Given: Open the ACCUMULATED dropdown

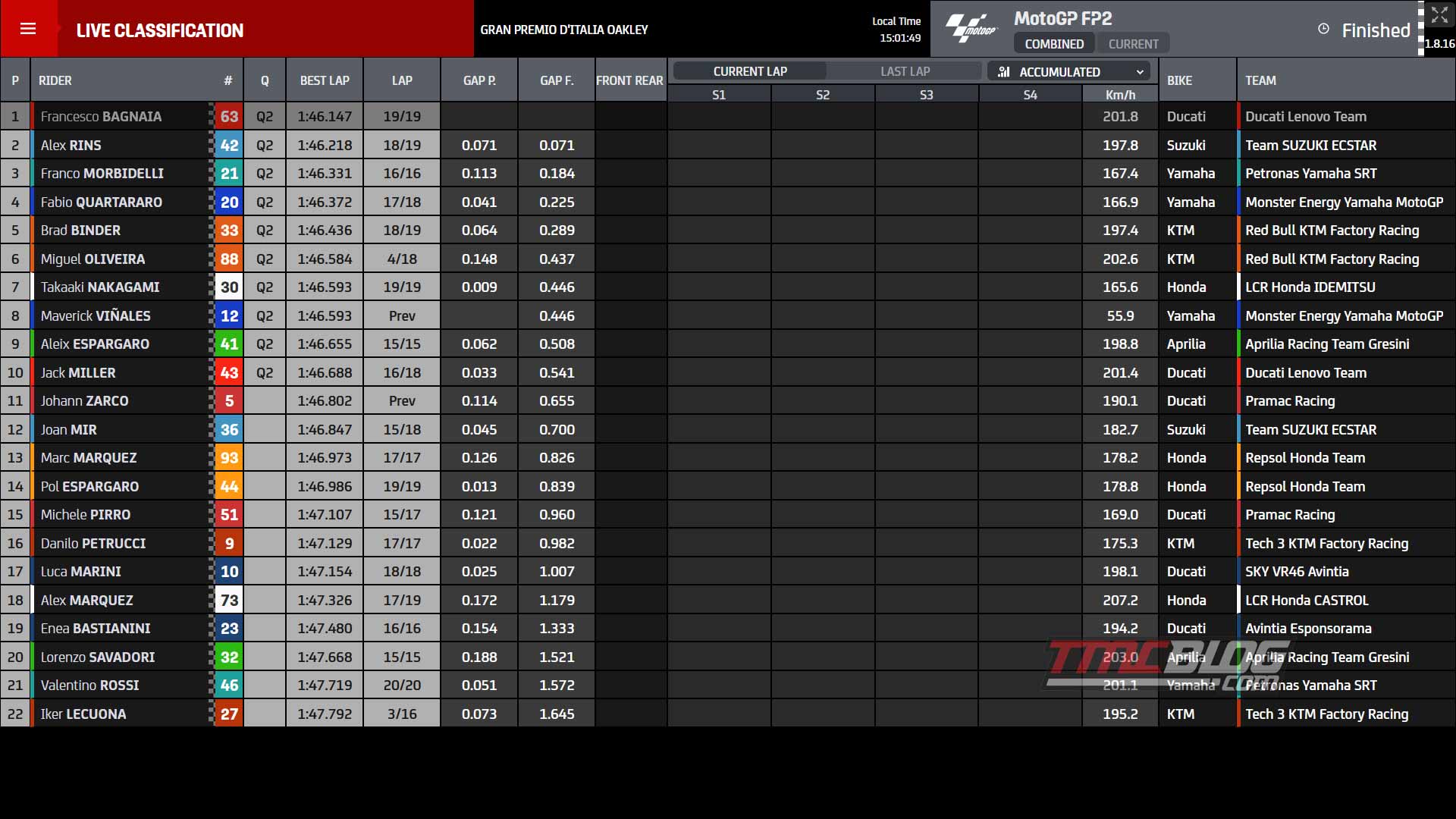Looking at the screenshot, I should 1069,71.
